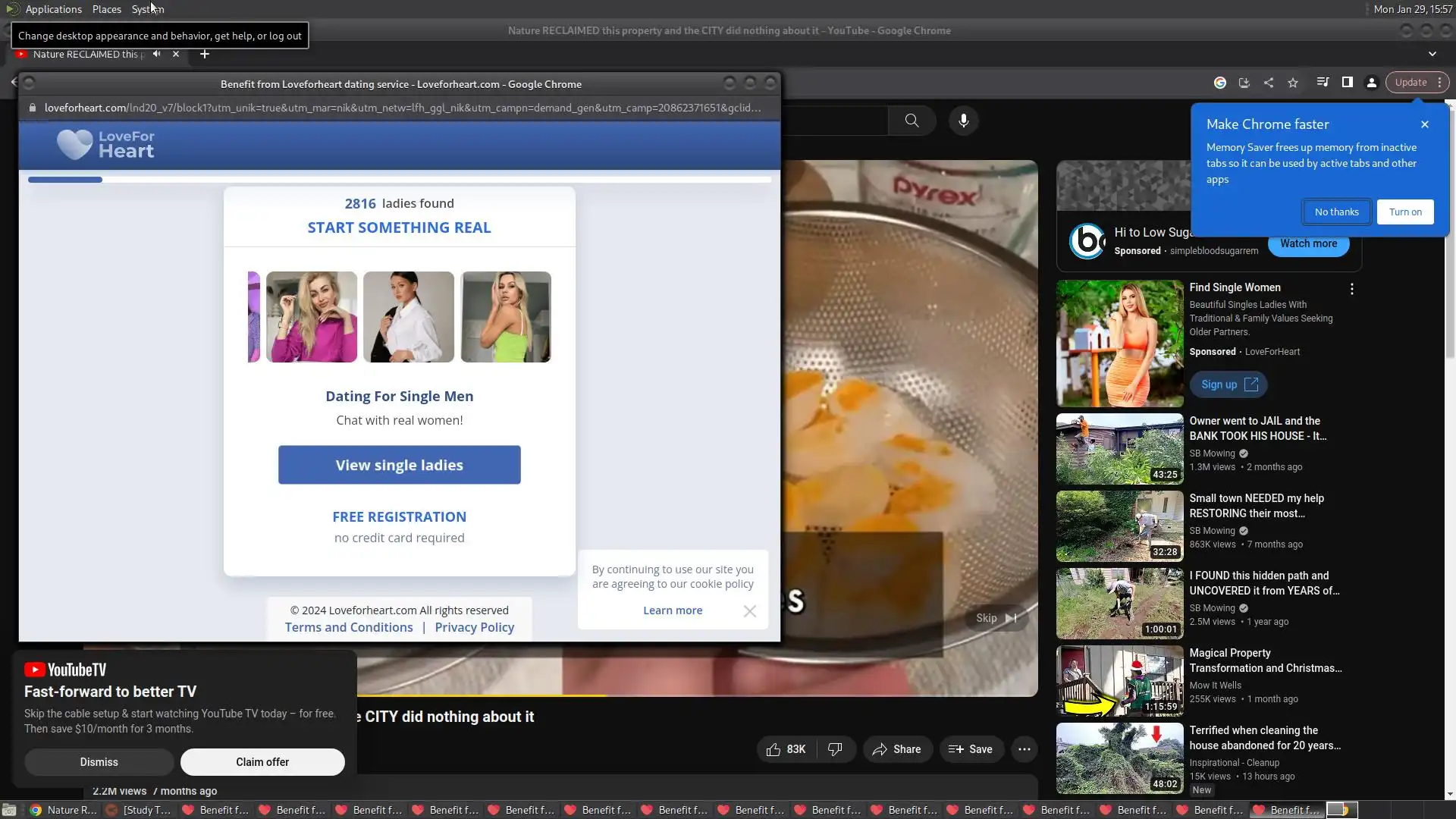
Task: Dismiss the YouTube TV offer
Action: click(99, 762)
